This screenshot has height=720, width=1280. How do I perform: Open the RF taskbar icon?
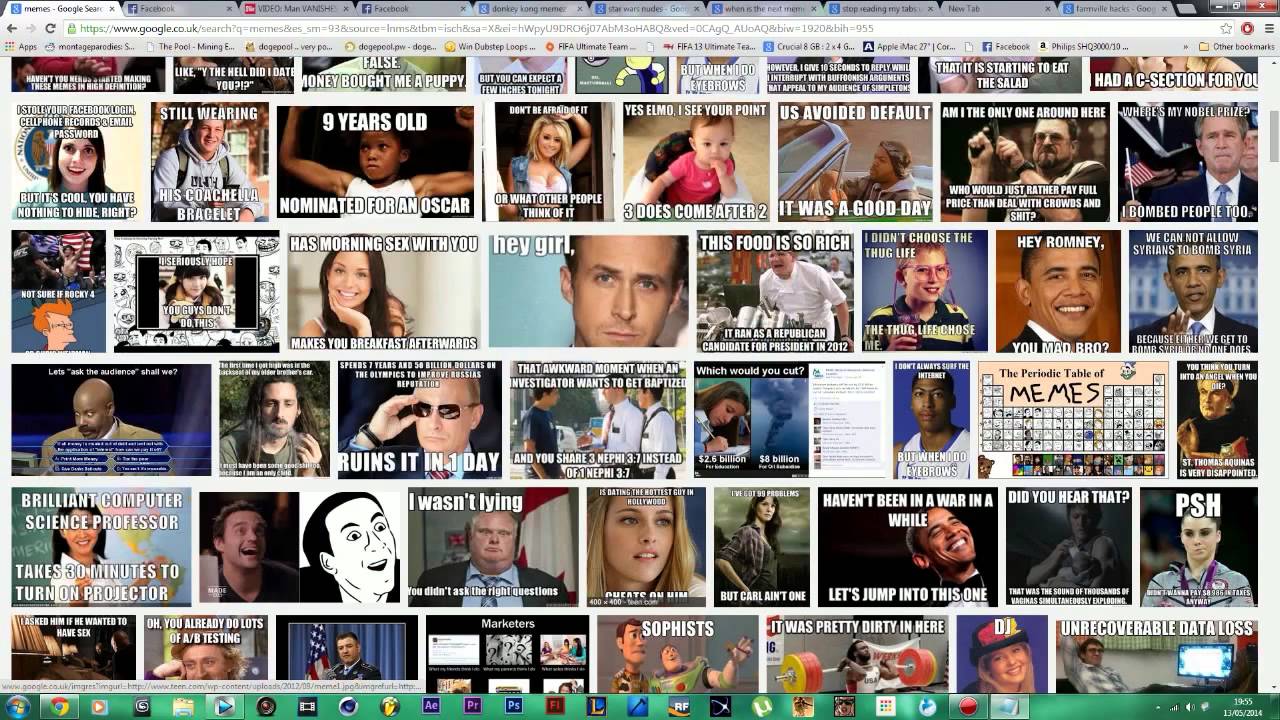pyautogui.click(x=680, y=706)
